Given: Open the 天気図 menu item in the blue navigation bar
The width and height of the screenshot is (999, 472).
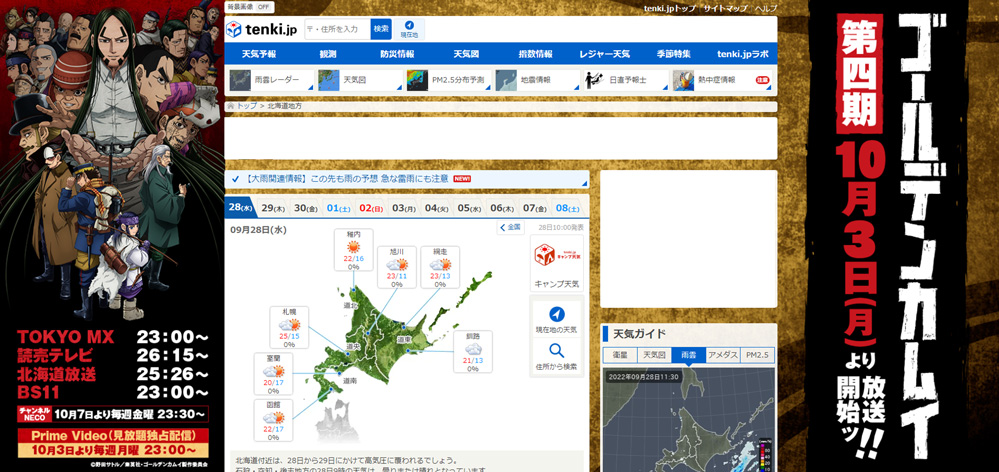Looking at the screenshot, I should click(x=466, y=54).
